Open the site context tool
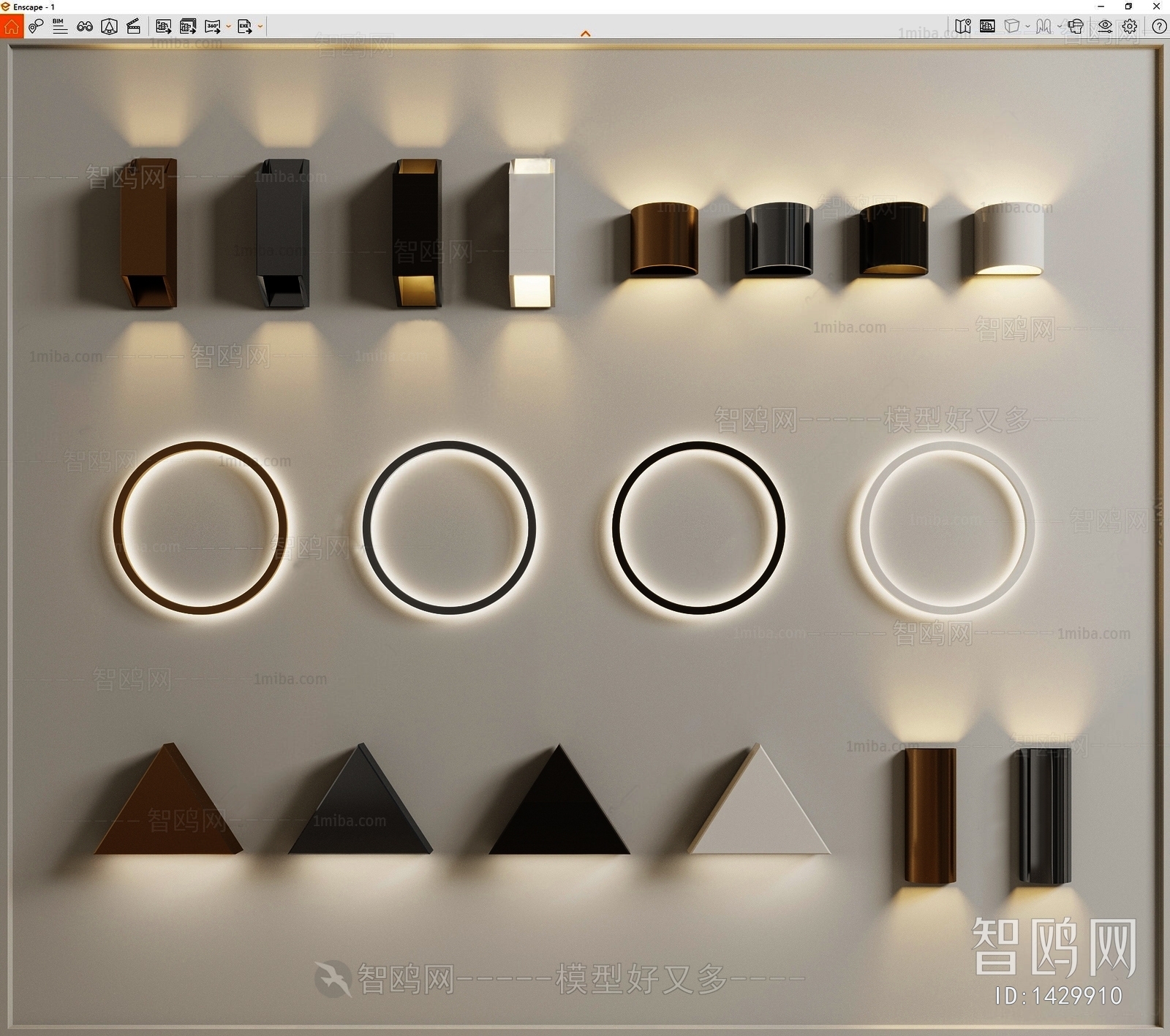The image size is (1170, 1036). pyautogui.click(x=109, y=27)
